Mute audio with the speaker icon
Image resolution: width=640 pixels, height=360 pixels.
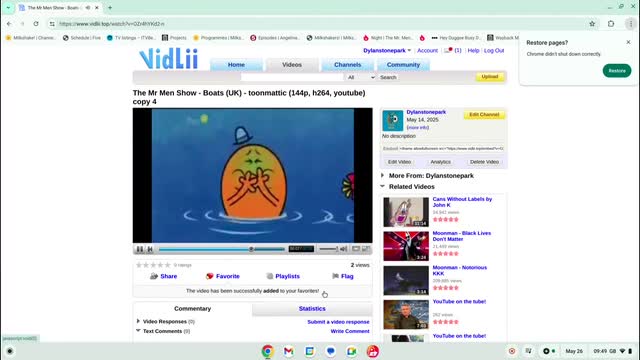click(344, 249)
